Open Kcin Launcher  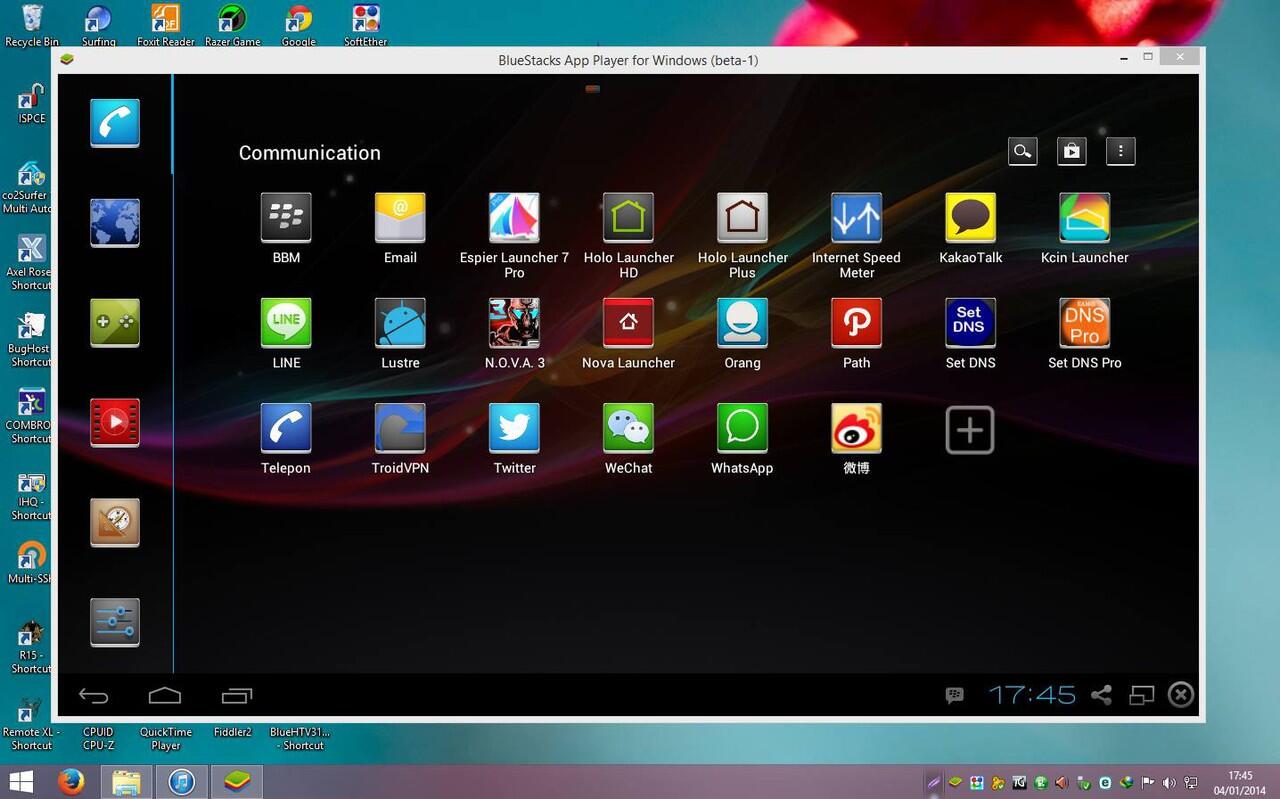pos(1084,218)
